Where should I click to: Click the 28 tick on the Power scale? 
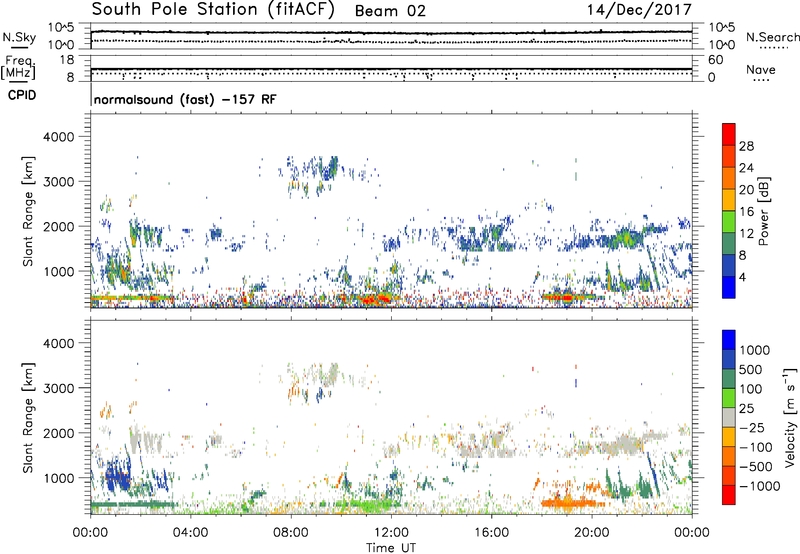(x=746, y=146)
